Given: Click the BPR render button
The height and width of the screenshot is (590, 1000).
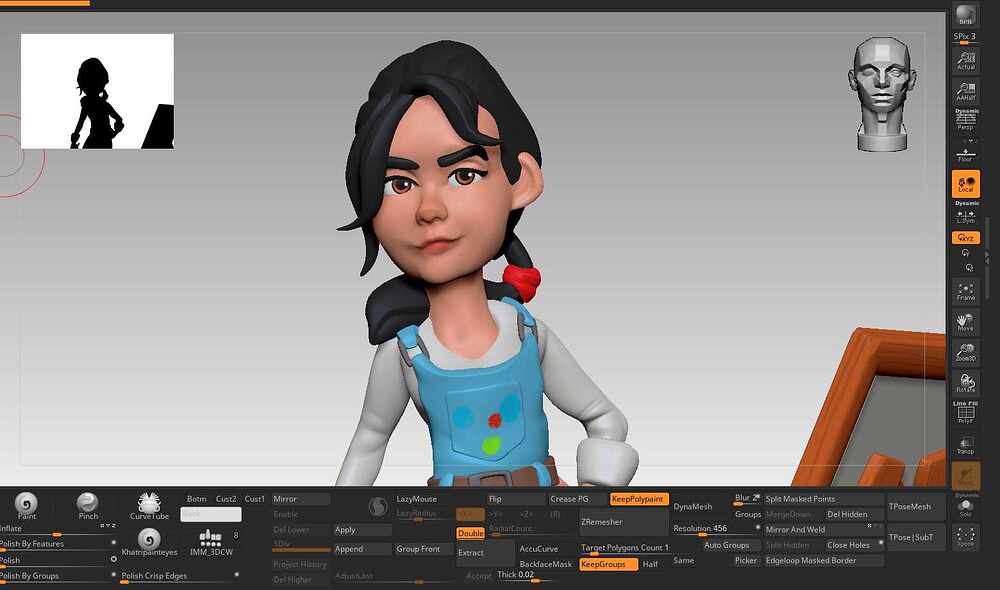Looking at the screenshot, I should [x=966, y=14].
